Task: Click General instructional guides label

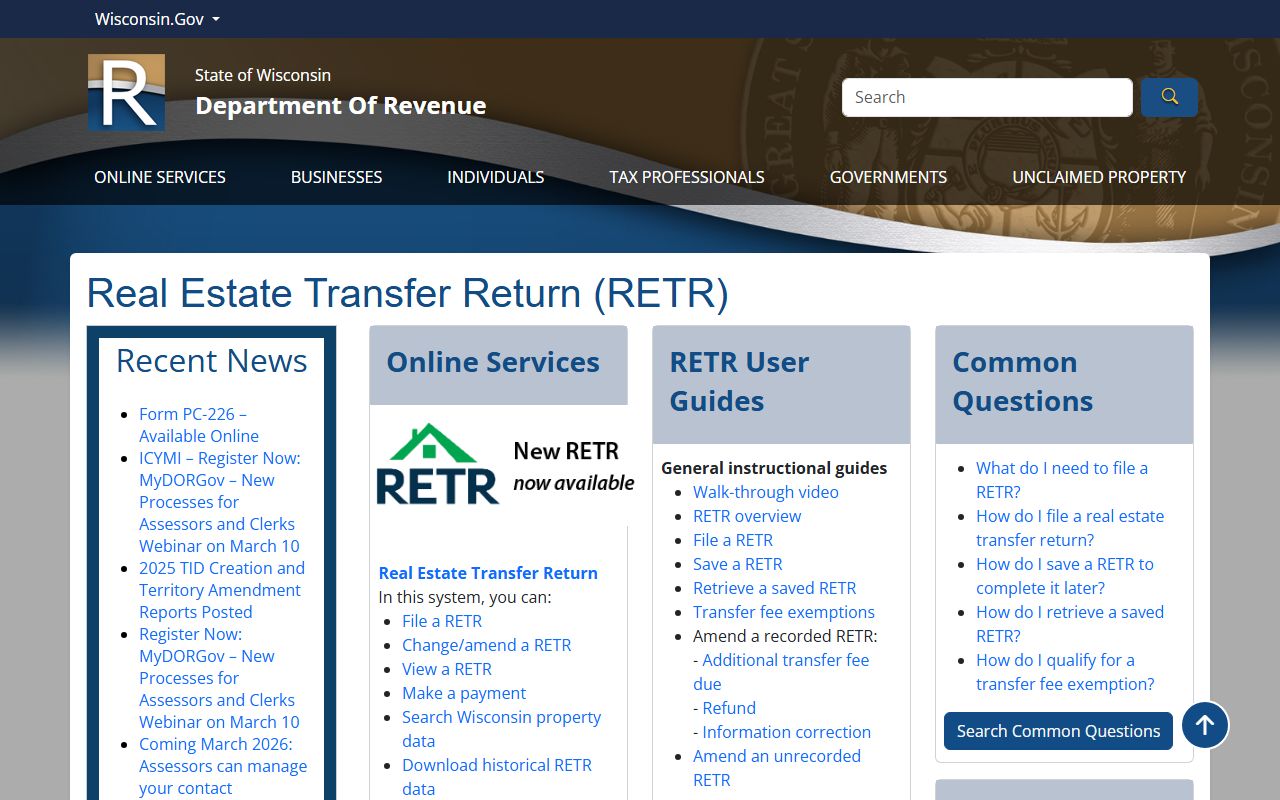Action: point(774,468)
